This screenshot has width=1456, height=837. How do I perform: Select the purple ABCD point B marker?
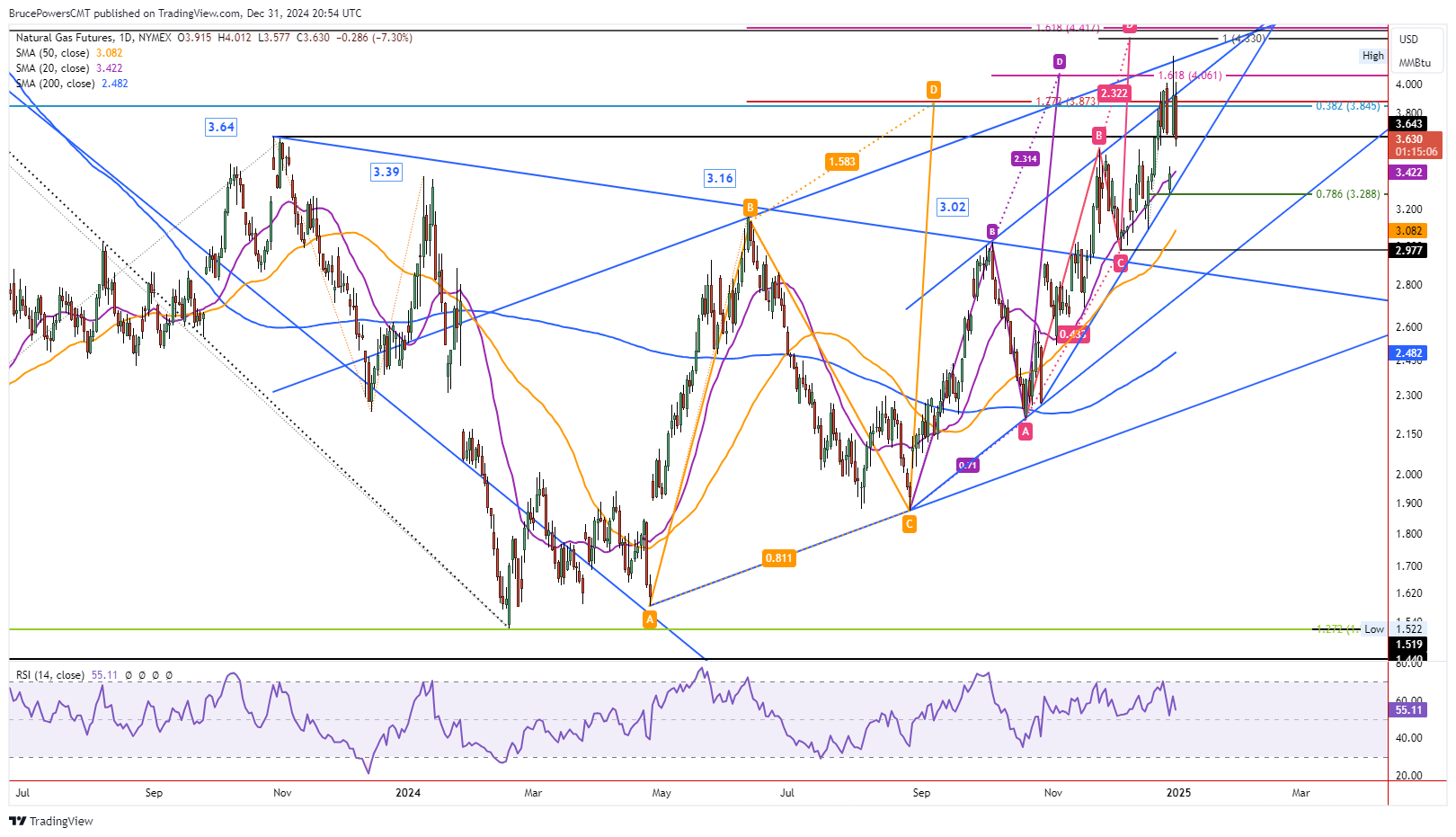[x=992, y=232]
